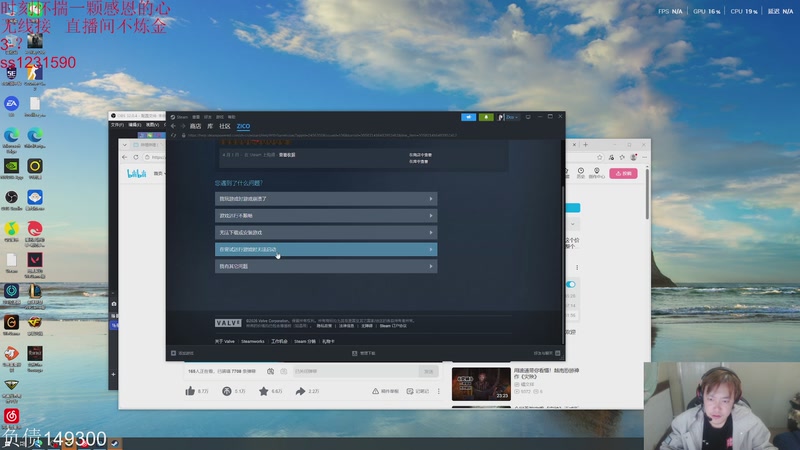Open 管理下载 in Steam bottom bar

tap(364, 353)
